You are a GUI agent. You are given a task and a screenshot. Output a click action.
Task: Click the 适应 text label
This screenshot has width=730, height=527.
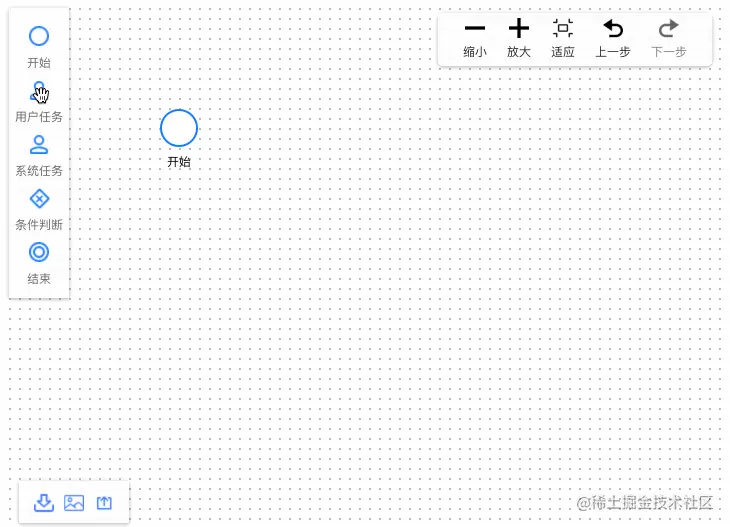(563, 52)
